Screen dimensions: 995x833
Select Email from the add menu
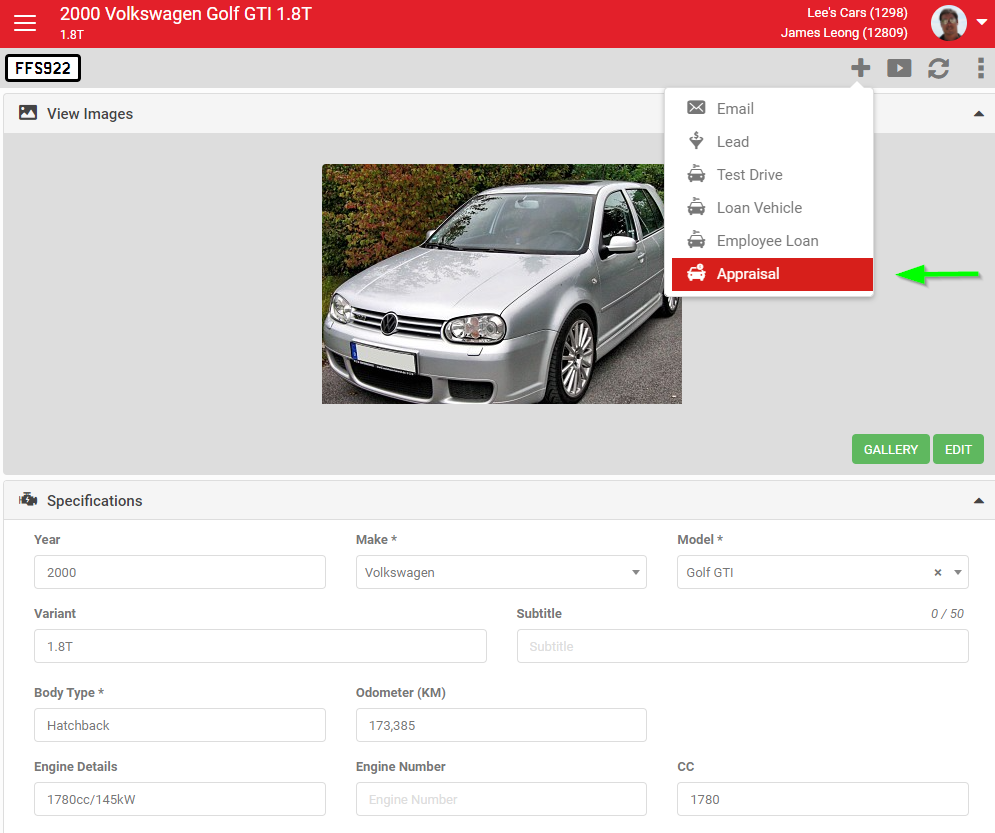[772, 108]
